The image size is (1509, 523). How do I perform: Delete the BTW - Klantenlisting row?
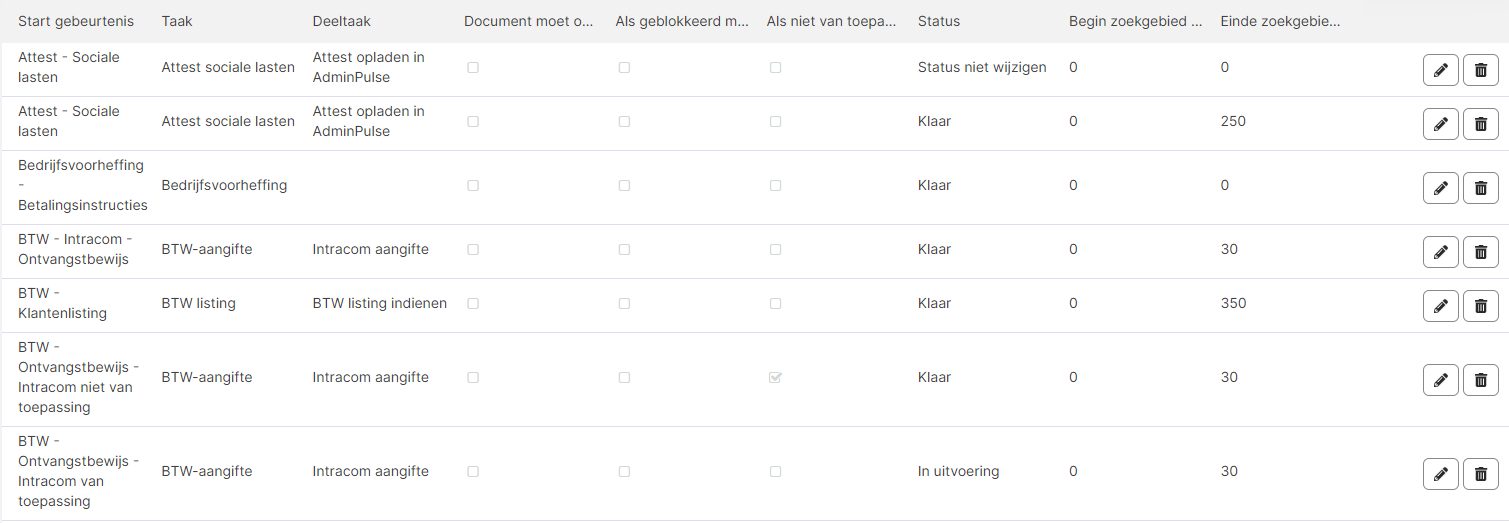point(1481,306)
